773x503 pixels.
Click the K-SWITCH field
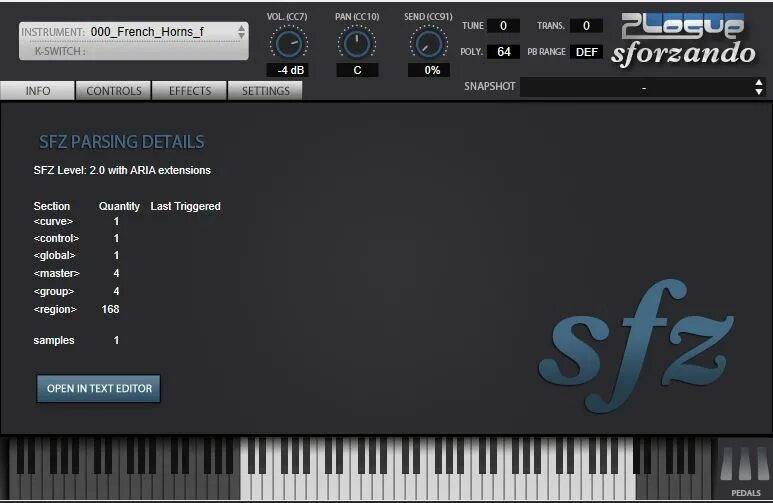point(133,51)
